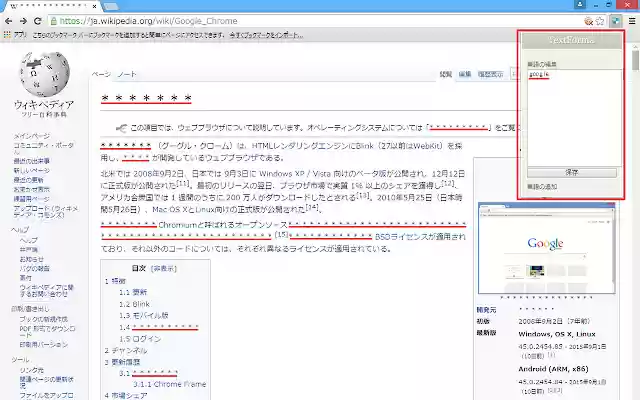Open footnote reference [15]
640x400 pixels.
click(281, 234)
